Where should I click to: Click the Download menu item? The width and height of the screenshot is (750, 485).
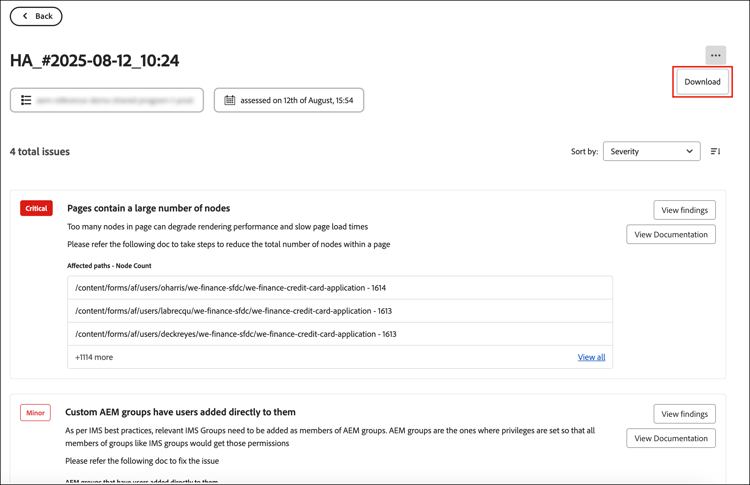pos(702,82)
